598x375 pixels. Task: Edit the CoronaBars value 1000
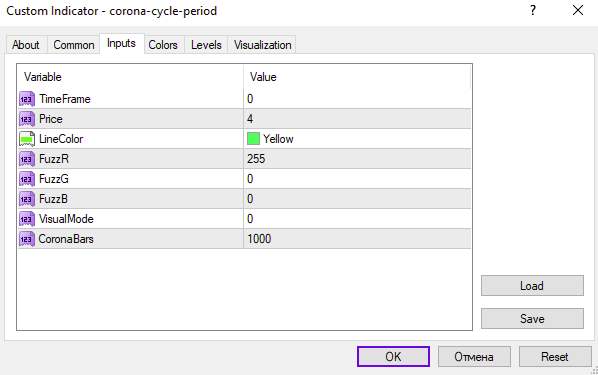point(357,239)
